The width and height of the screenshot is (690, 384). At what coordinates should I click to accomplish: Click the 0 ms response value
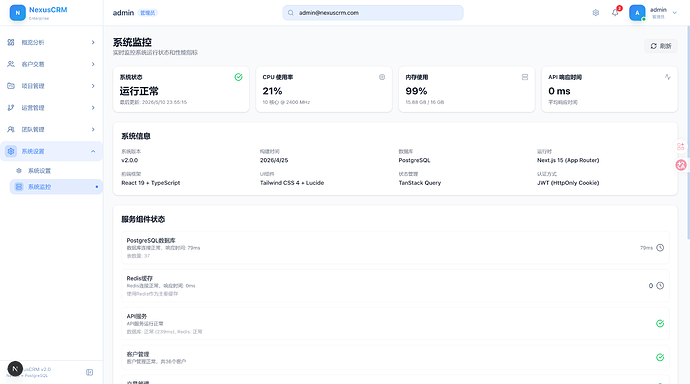pyautogui.click(x=559, y=91)
